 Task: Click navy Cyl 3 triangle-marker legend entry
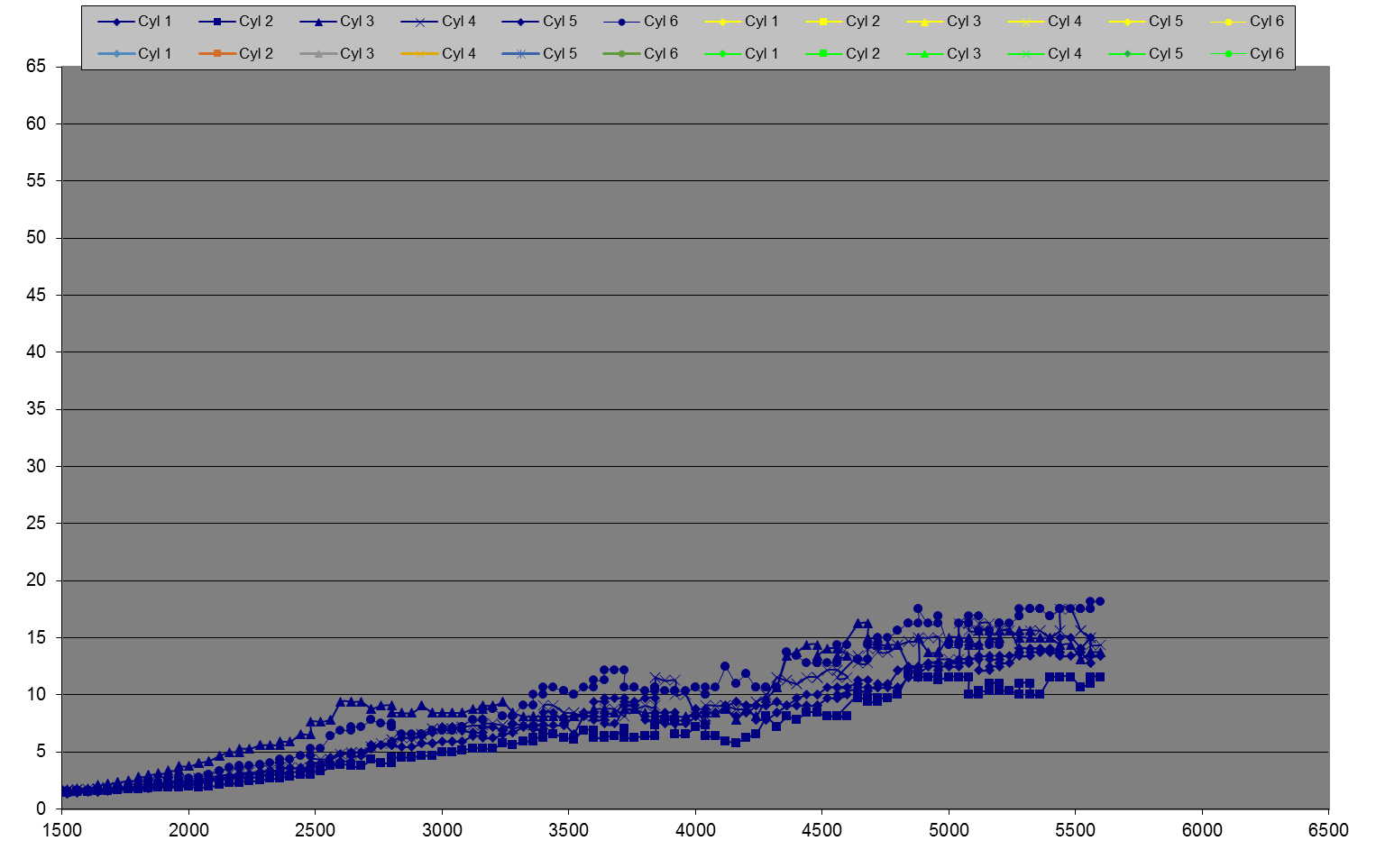(x=336, y=22)
